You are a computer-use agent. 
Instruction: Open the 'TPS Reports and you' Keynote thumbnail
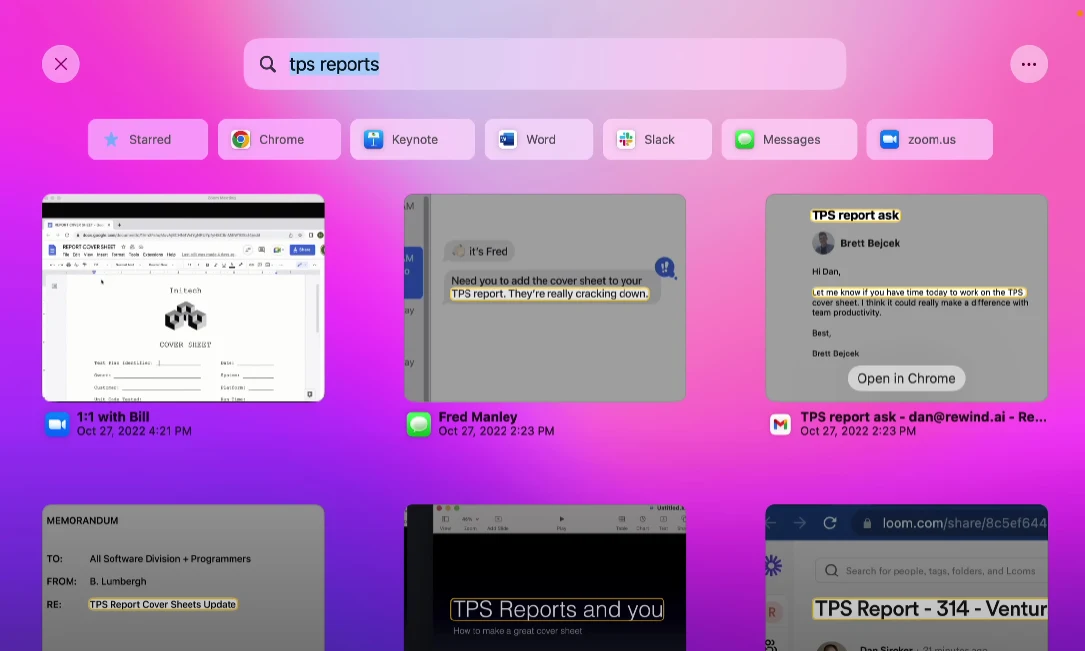tap(545, 578)
